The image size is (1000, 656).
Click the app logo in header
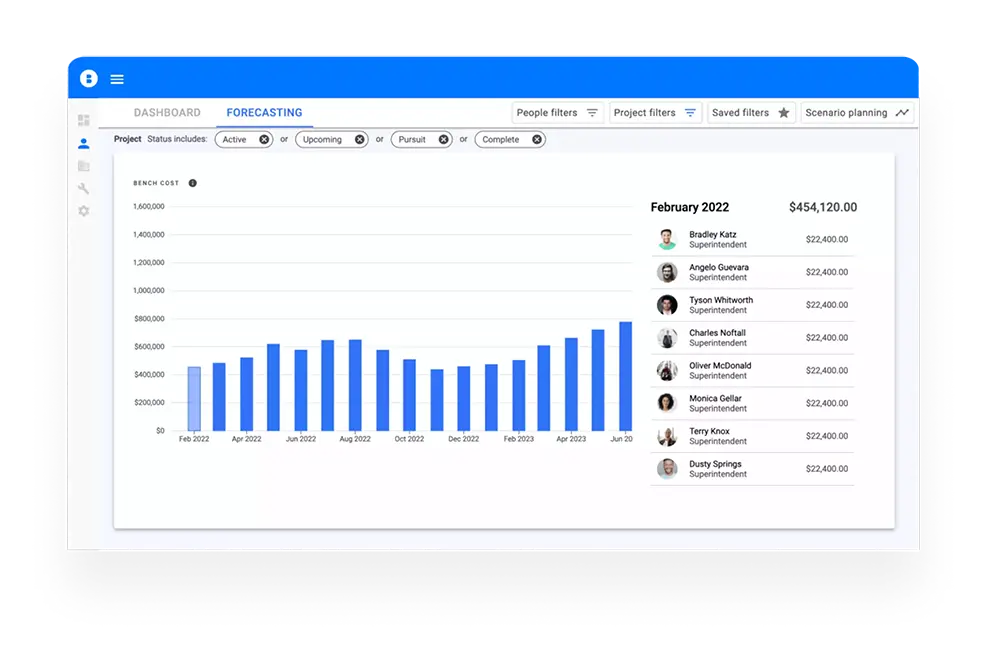[x=89, y=78]
